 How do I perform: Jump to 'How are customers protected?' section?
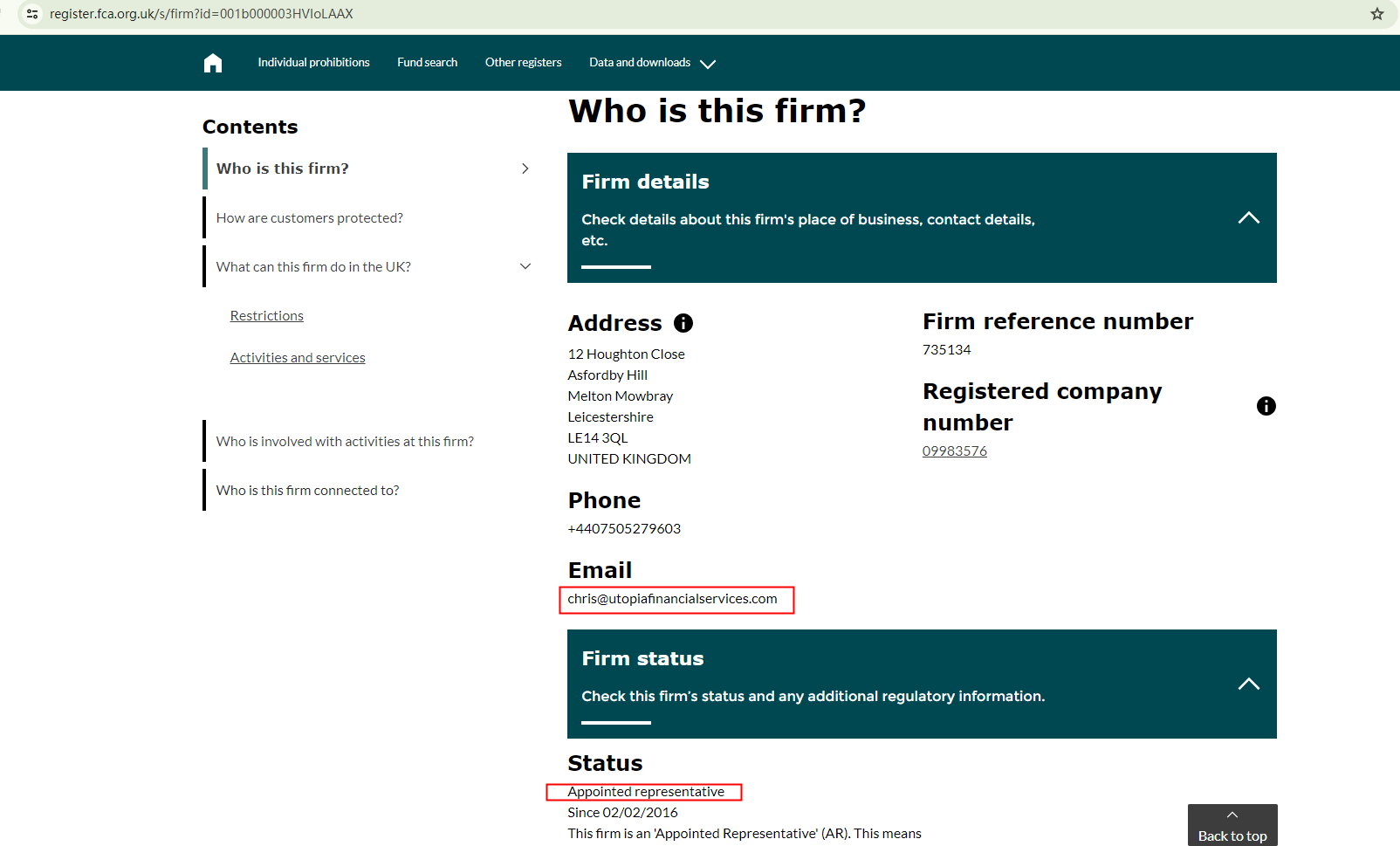(309, 218)
